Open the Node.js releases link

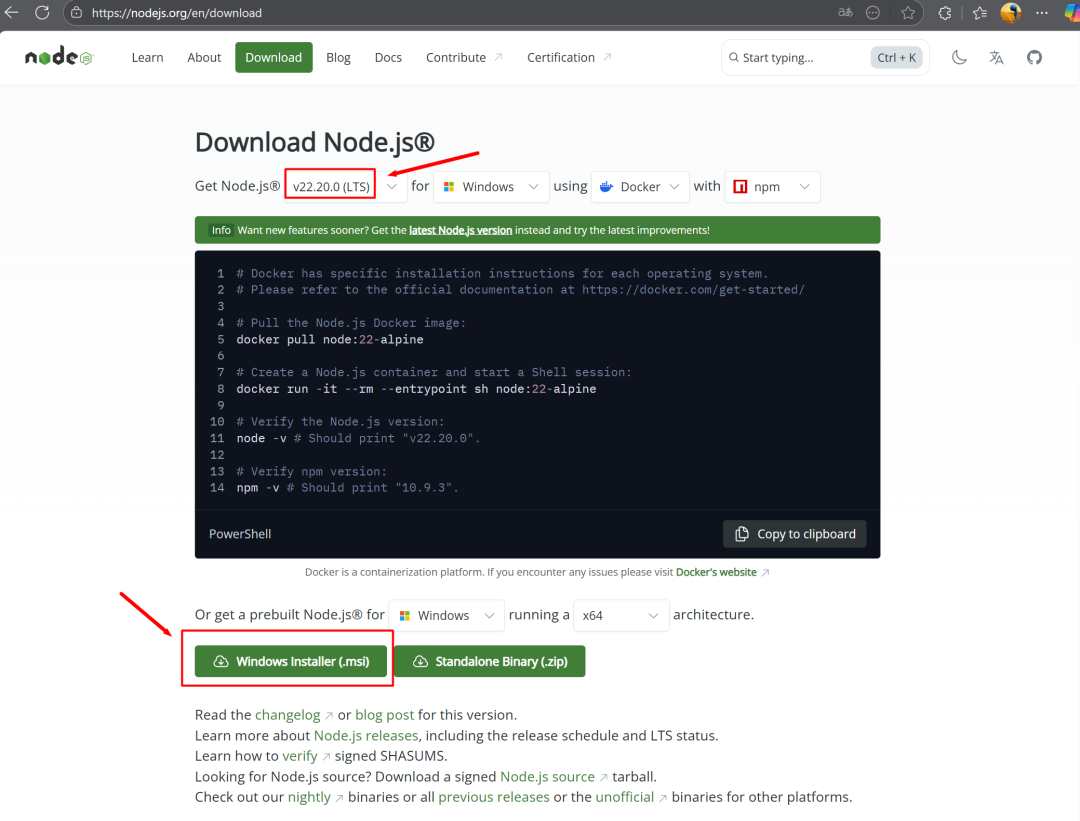366,736
